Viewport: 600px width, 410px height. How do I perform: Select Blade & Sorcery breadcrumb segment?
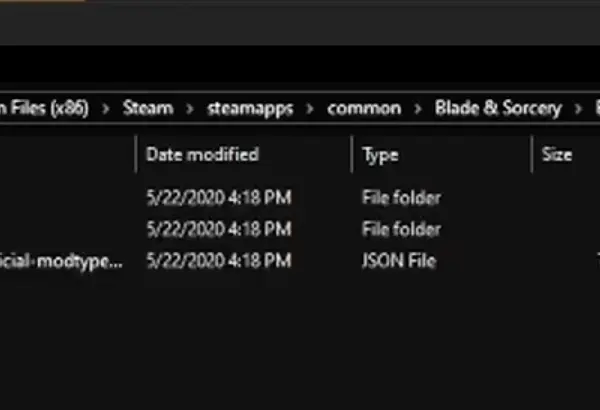498,108
